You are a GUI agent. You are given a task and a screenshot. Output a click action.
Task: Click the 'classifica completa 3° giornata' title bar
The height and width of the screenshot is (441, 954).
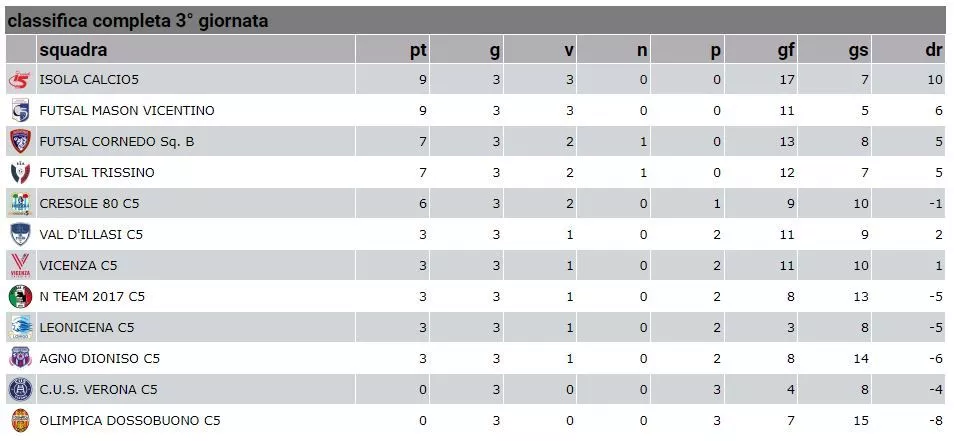(476, 21)
